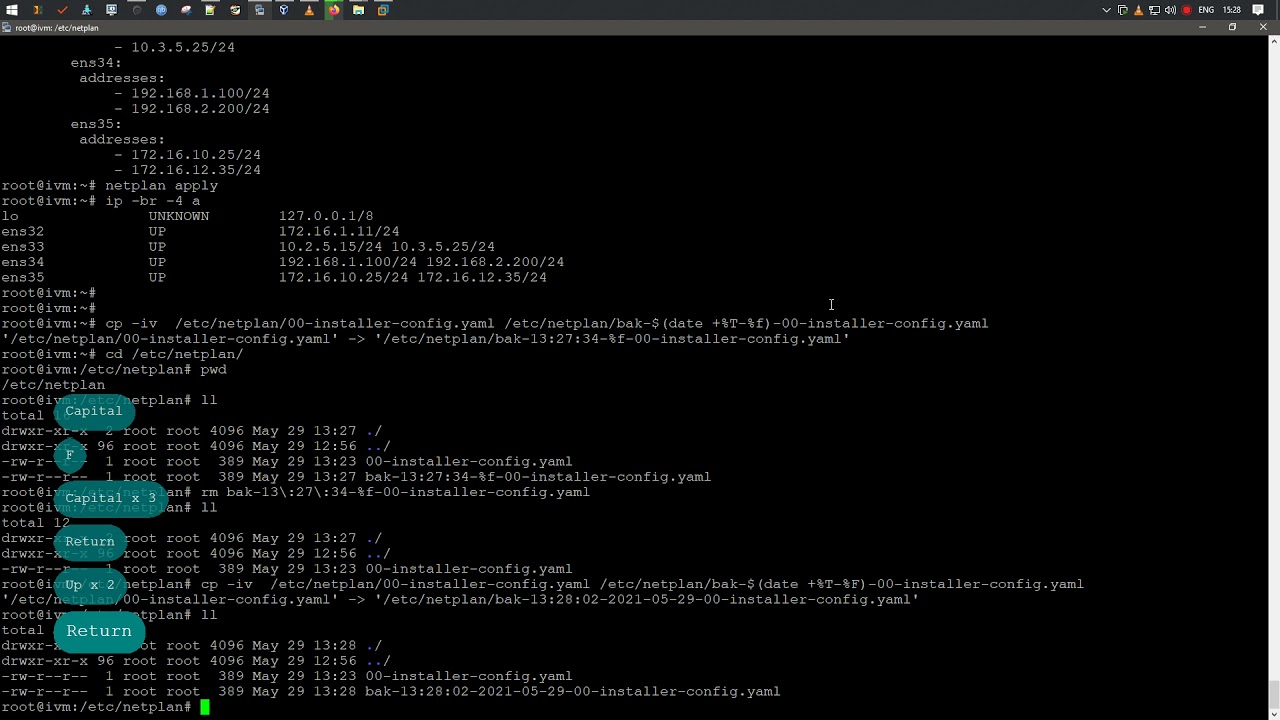Click 'netplan apply' command text
This screenshot has height=720, width=1280.
[161, 185]
